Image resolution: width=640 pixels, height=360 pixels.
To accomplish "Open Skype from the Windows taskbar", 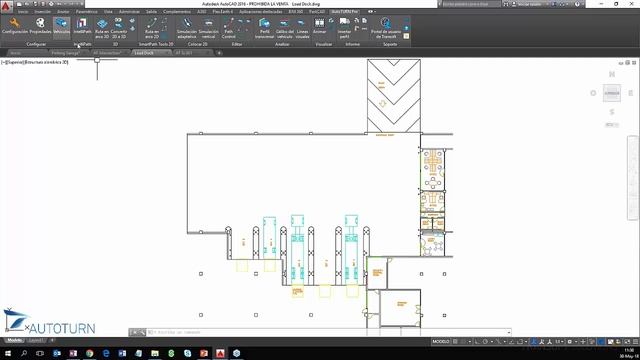I will 187,353.
